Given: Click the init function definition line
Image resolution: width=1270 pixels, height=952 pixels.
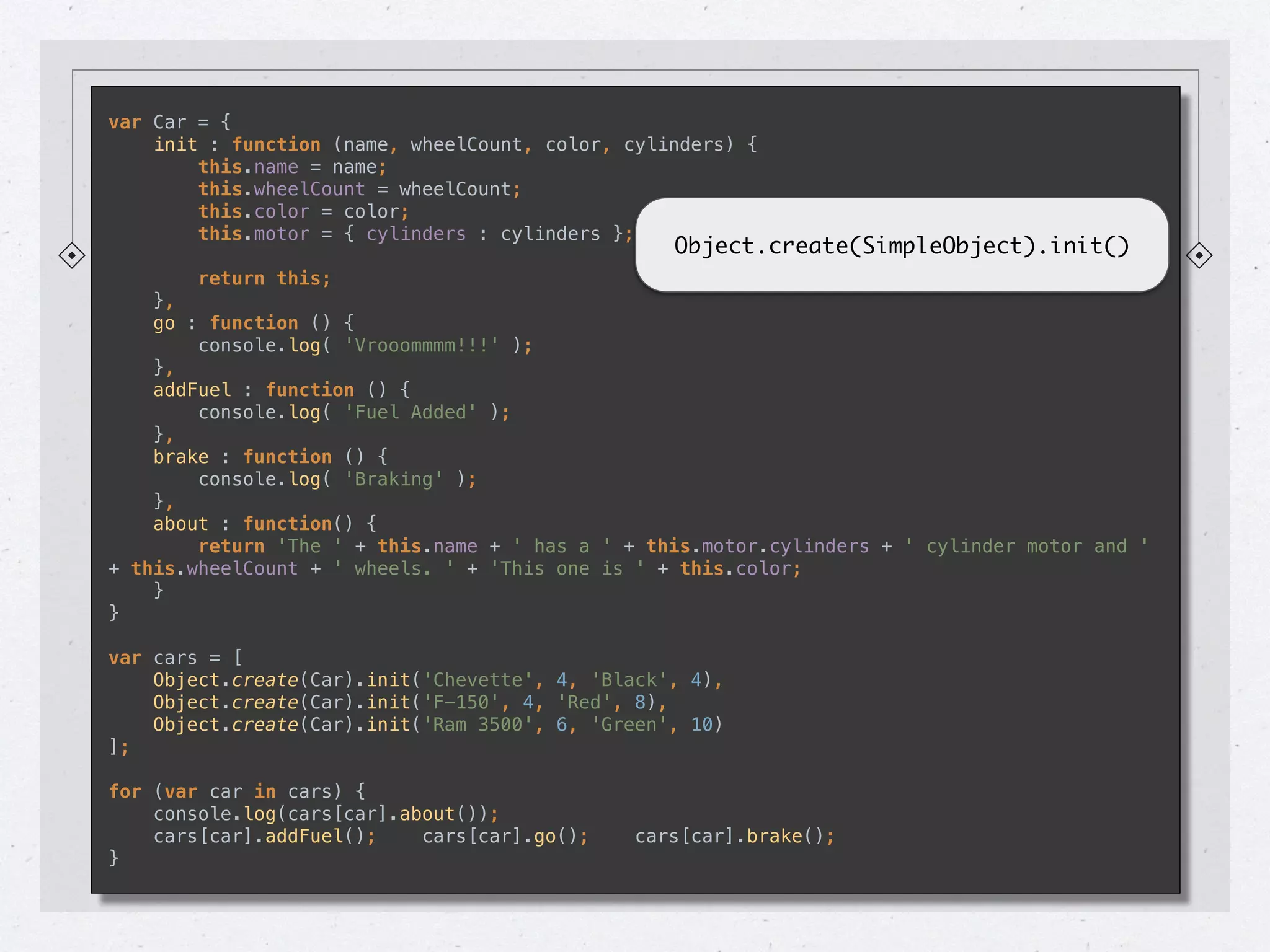Looking at the screenshot, I should tap(455, 144).
